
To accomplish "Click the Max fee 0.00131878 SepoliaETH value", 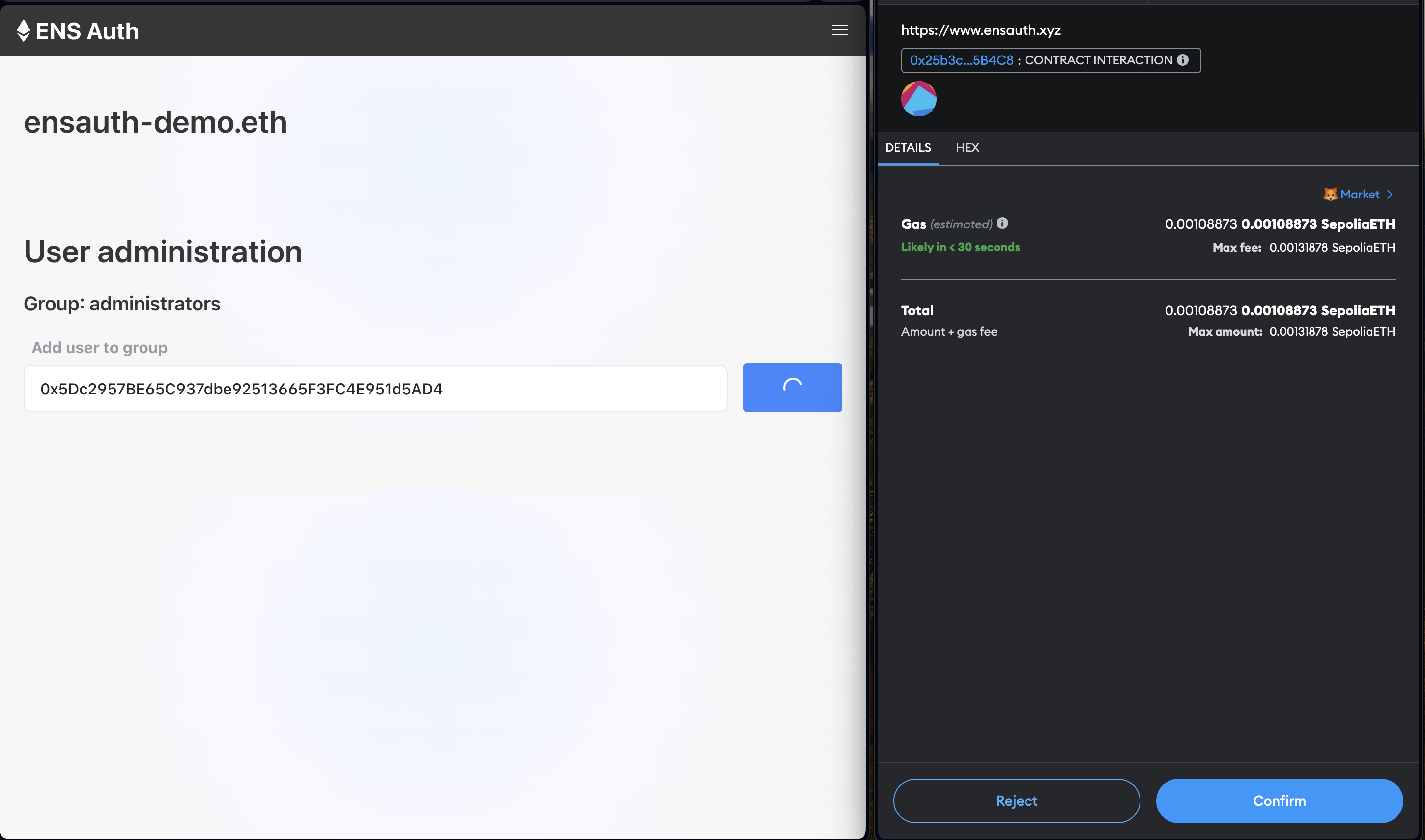I will (x=1332, y=248).
